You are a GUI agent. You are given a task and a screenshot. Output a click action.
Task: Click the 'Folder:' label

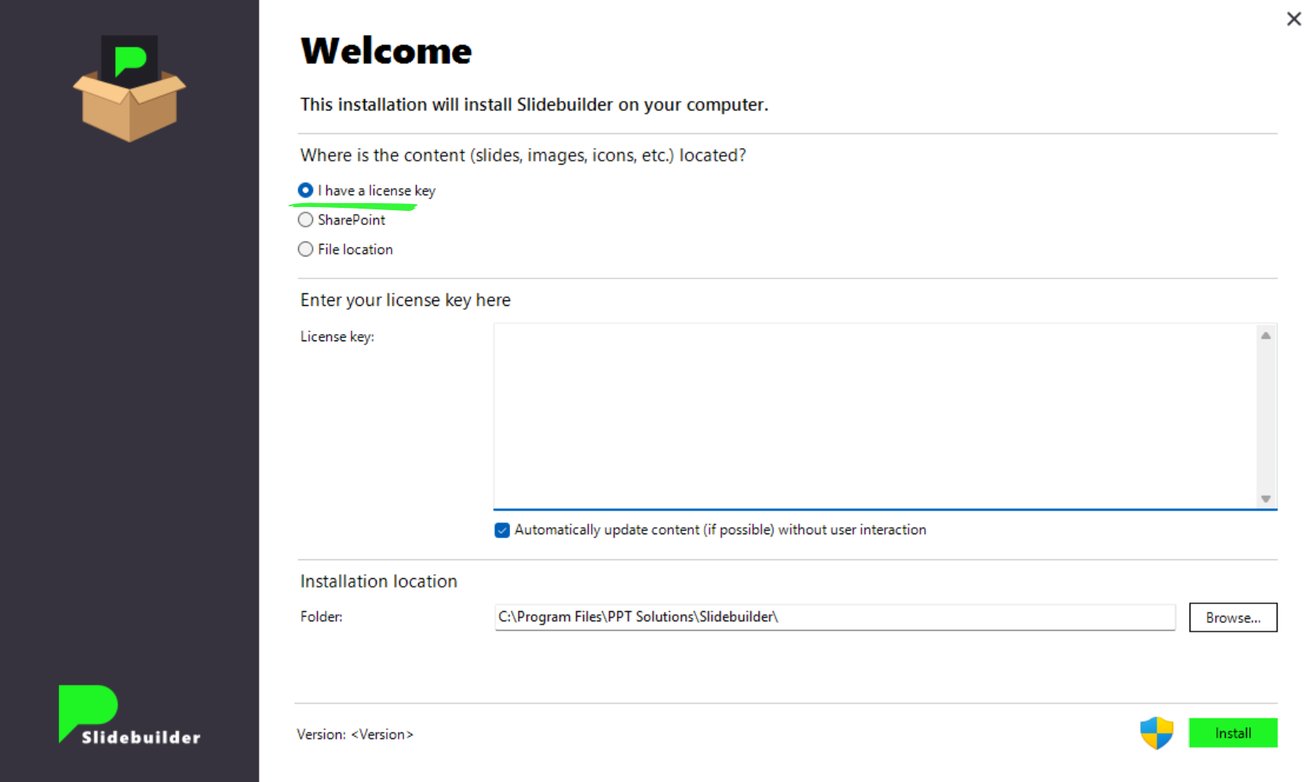321,617
